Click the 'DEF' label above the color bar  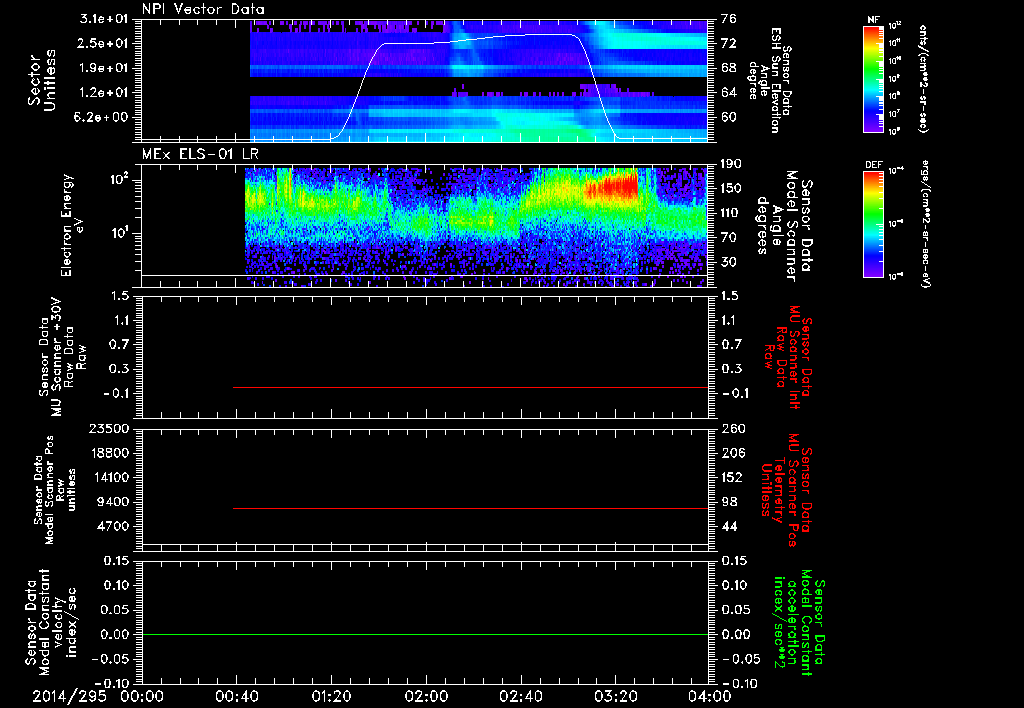[x=873, y=165]
